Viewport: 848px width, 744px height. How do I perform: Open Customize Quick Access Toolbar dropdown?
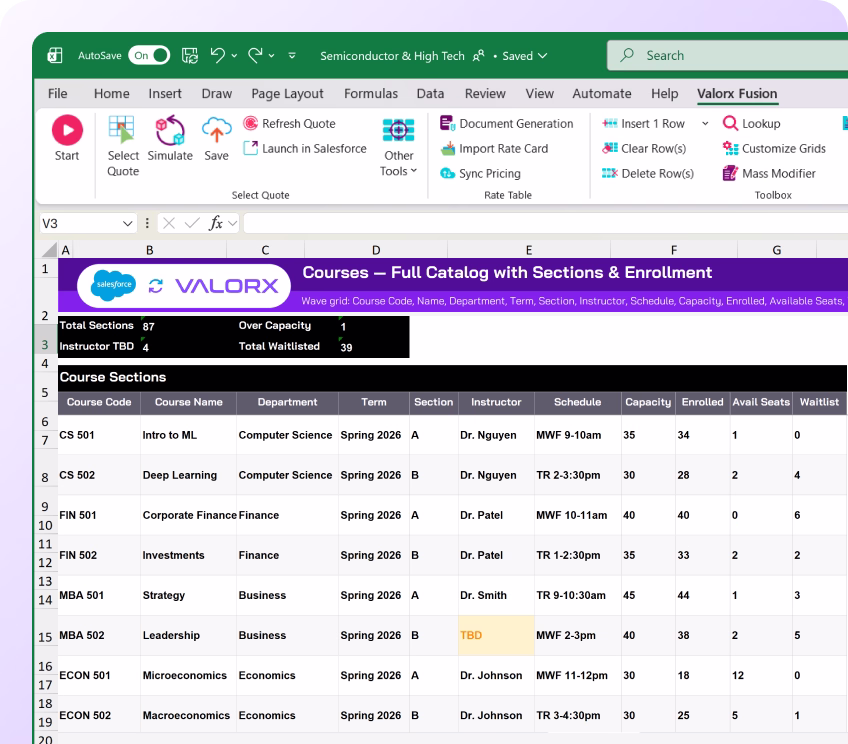(x=292, y=56)
